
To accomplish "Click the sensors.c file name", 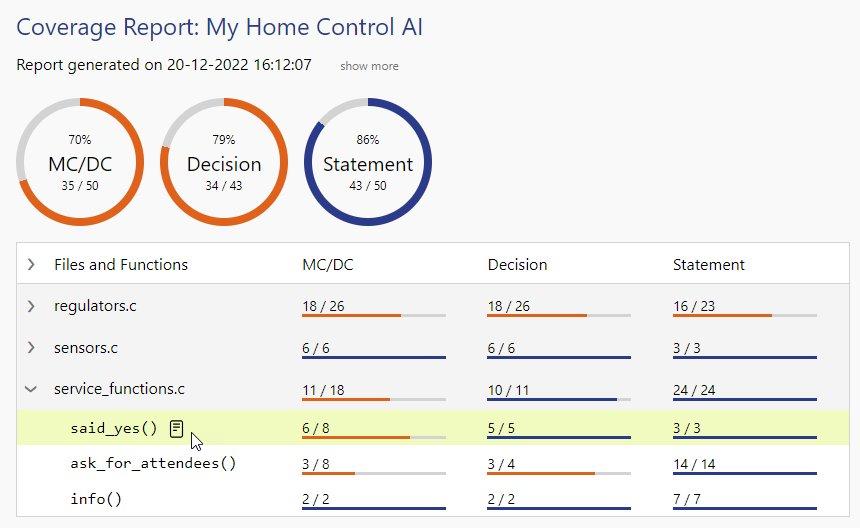I will pyautogui.click(x=87, y=348).
